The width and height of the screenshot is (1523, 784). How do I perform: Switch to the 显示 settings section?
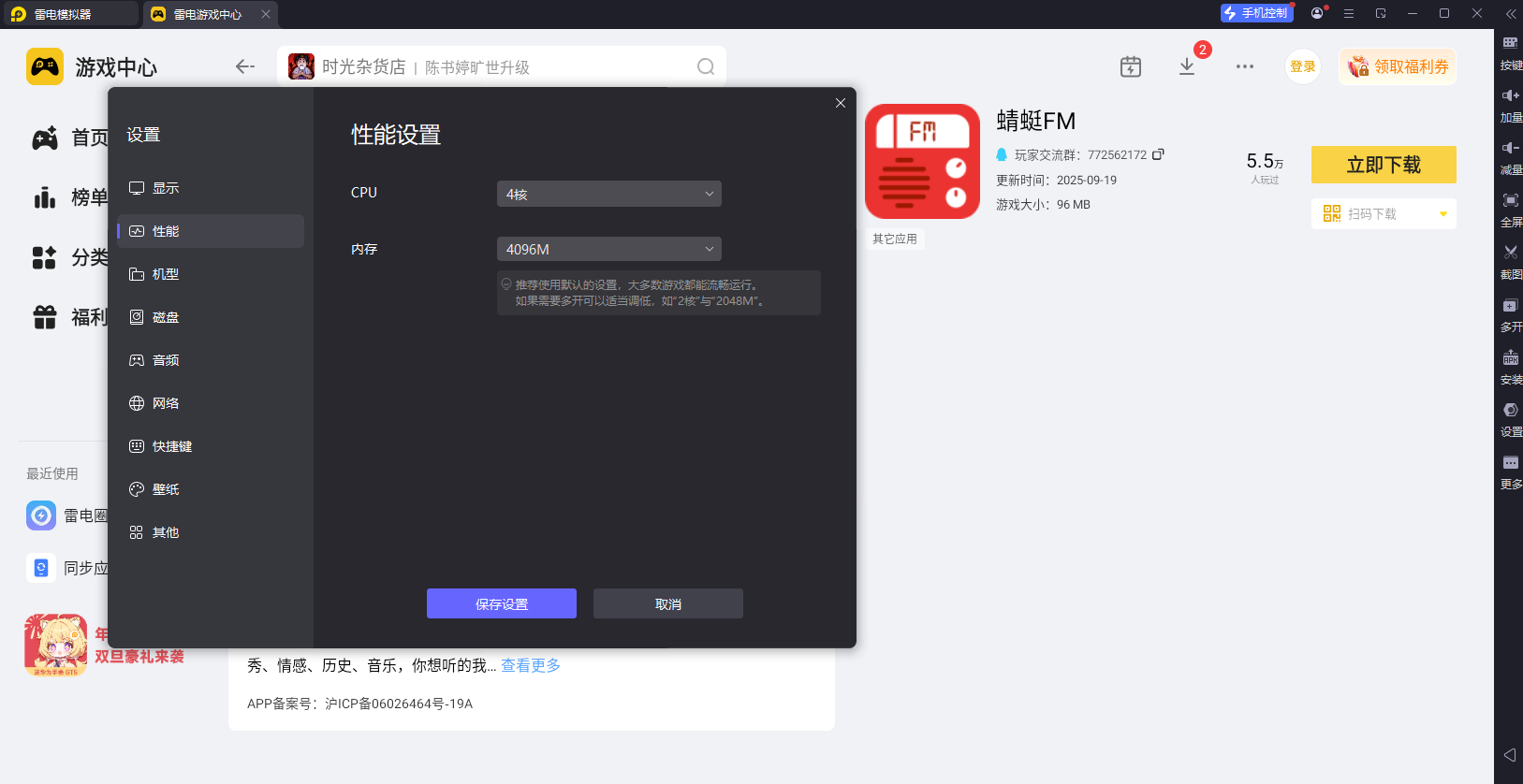click(x=211, y=188)
